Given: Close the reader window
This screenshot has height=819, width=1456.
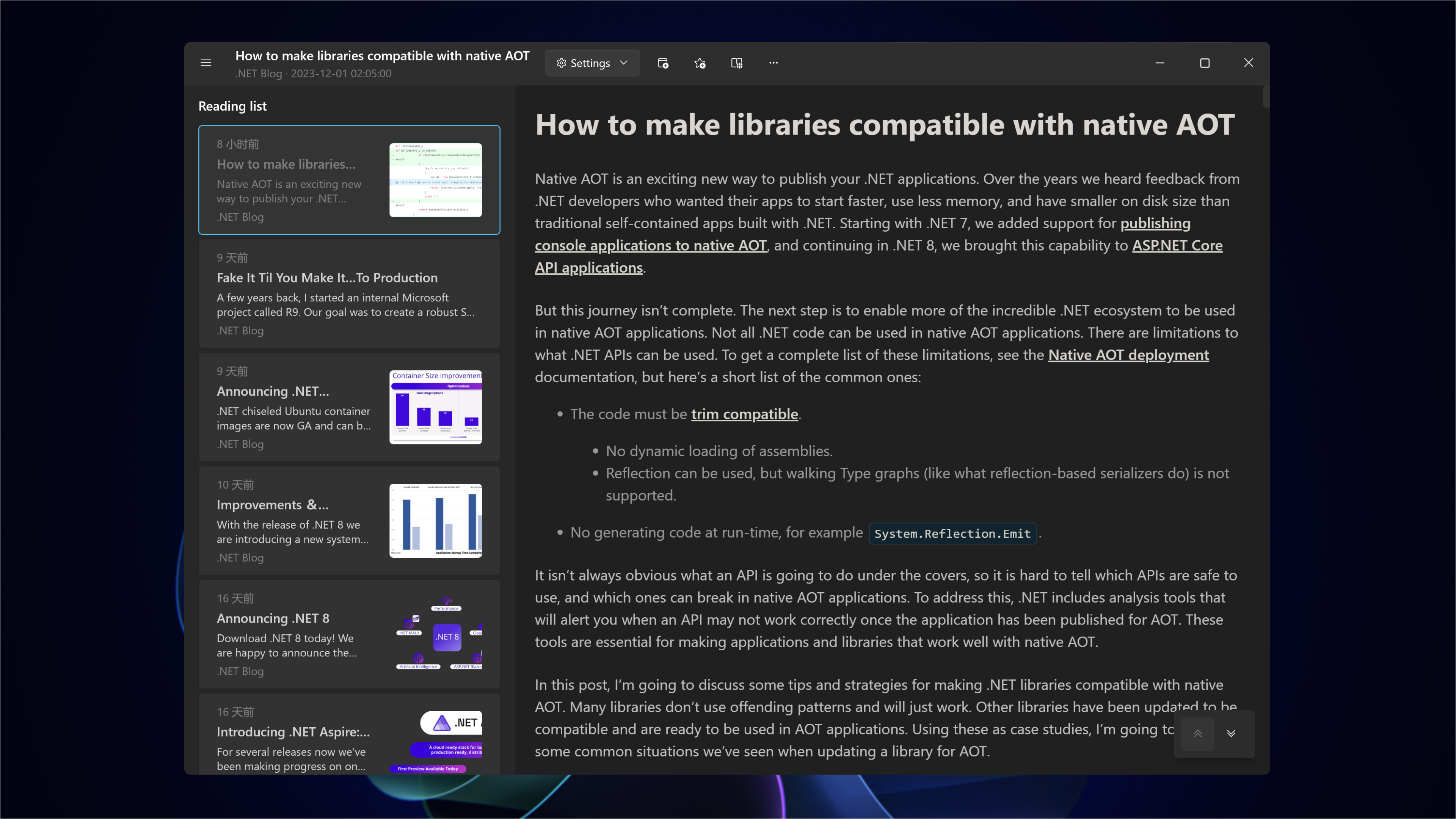Looking at the screenshot, I should (x=1249, y=63).
